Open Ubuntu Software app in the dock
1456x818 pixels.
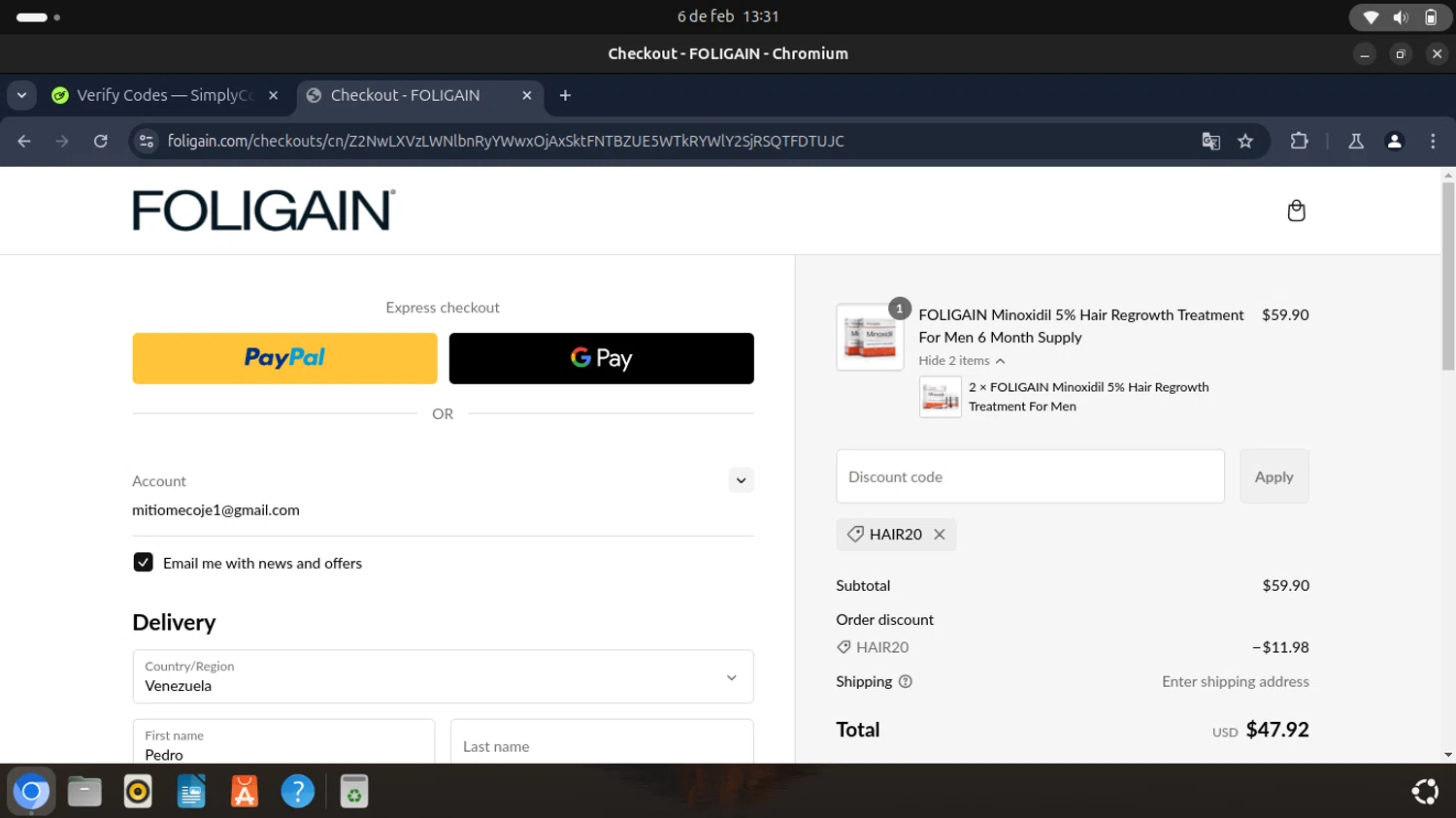click(x=245, y=792)
